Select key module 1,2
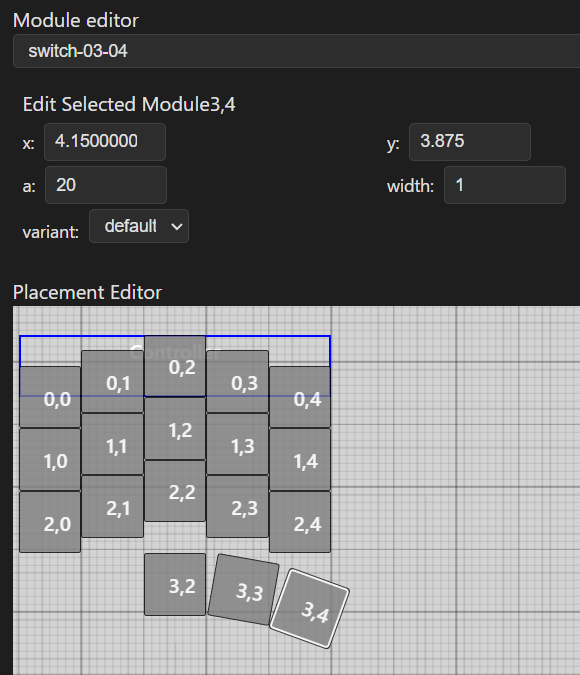580x675 pixels. point(175,428)
